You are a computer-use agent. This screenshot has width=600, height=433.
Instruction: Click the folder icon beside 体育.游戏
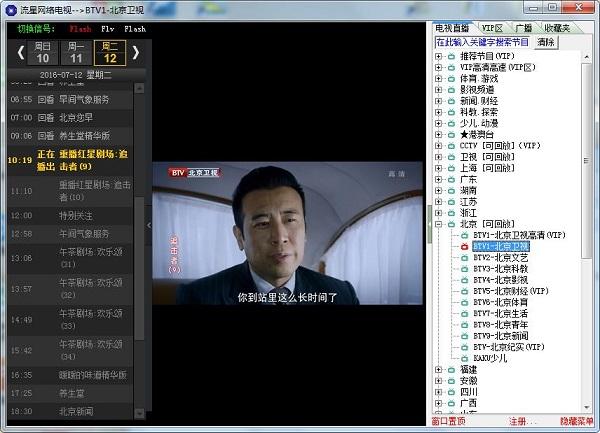(x=452, y=79)
